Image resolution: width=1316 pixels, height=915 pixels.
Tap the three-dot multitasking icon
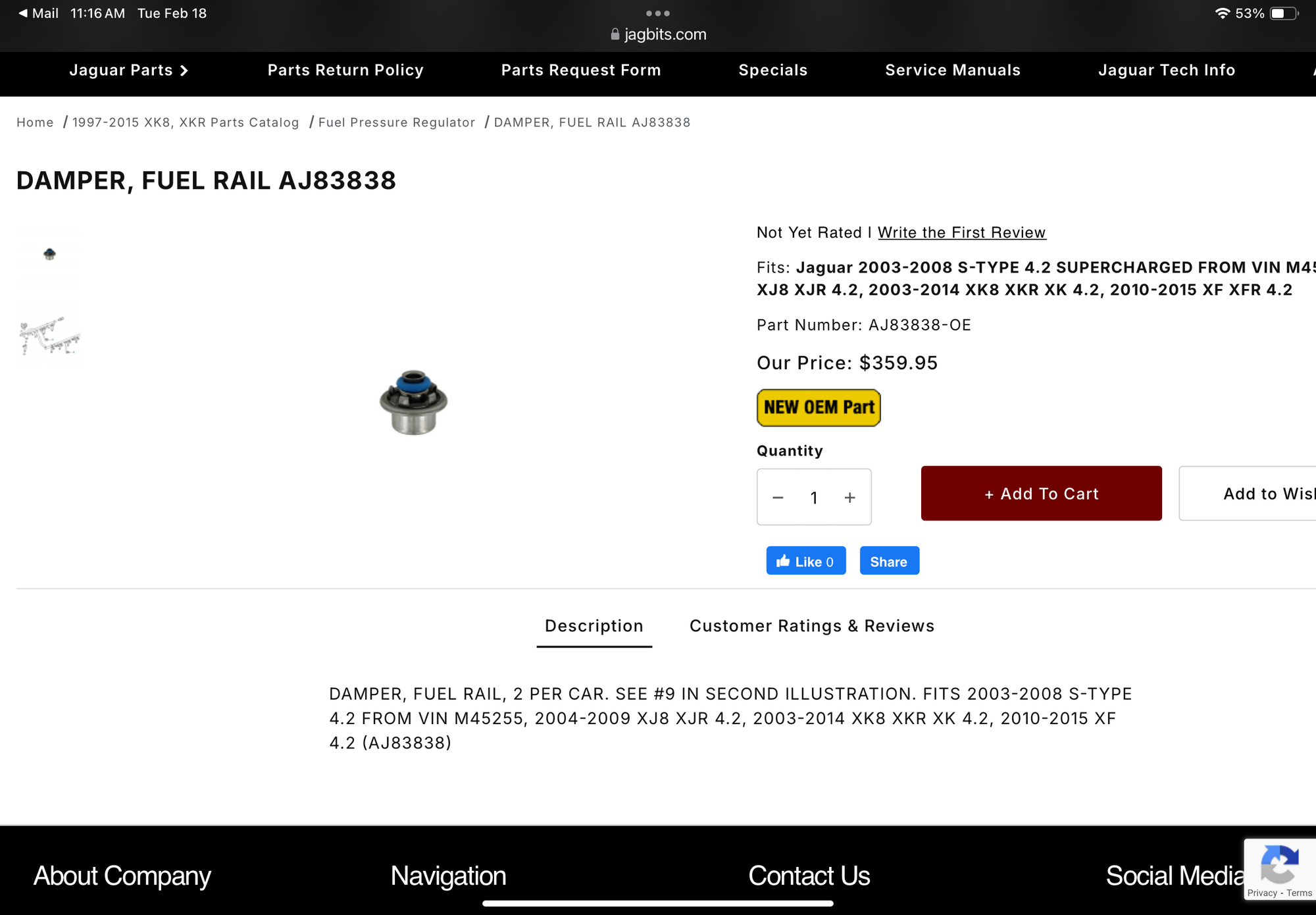(658, 13)
